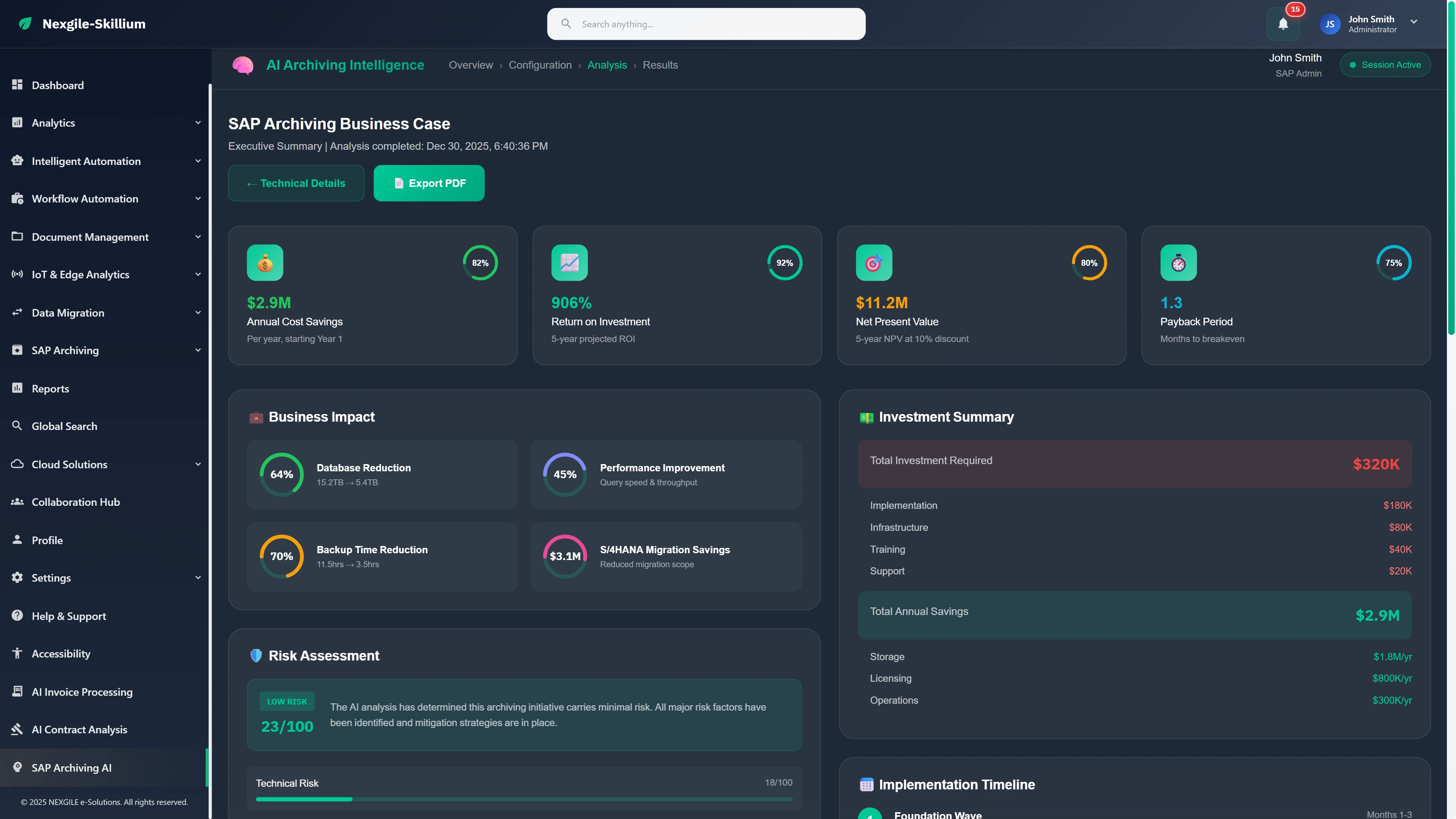This screenshot has height=819, width=1456.
Task: Select the SAP Archiving icon in sidebar
Action: point(17,350)
